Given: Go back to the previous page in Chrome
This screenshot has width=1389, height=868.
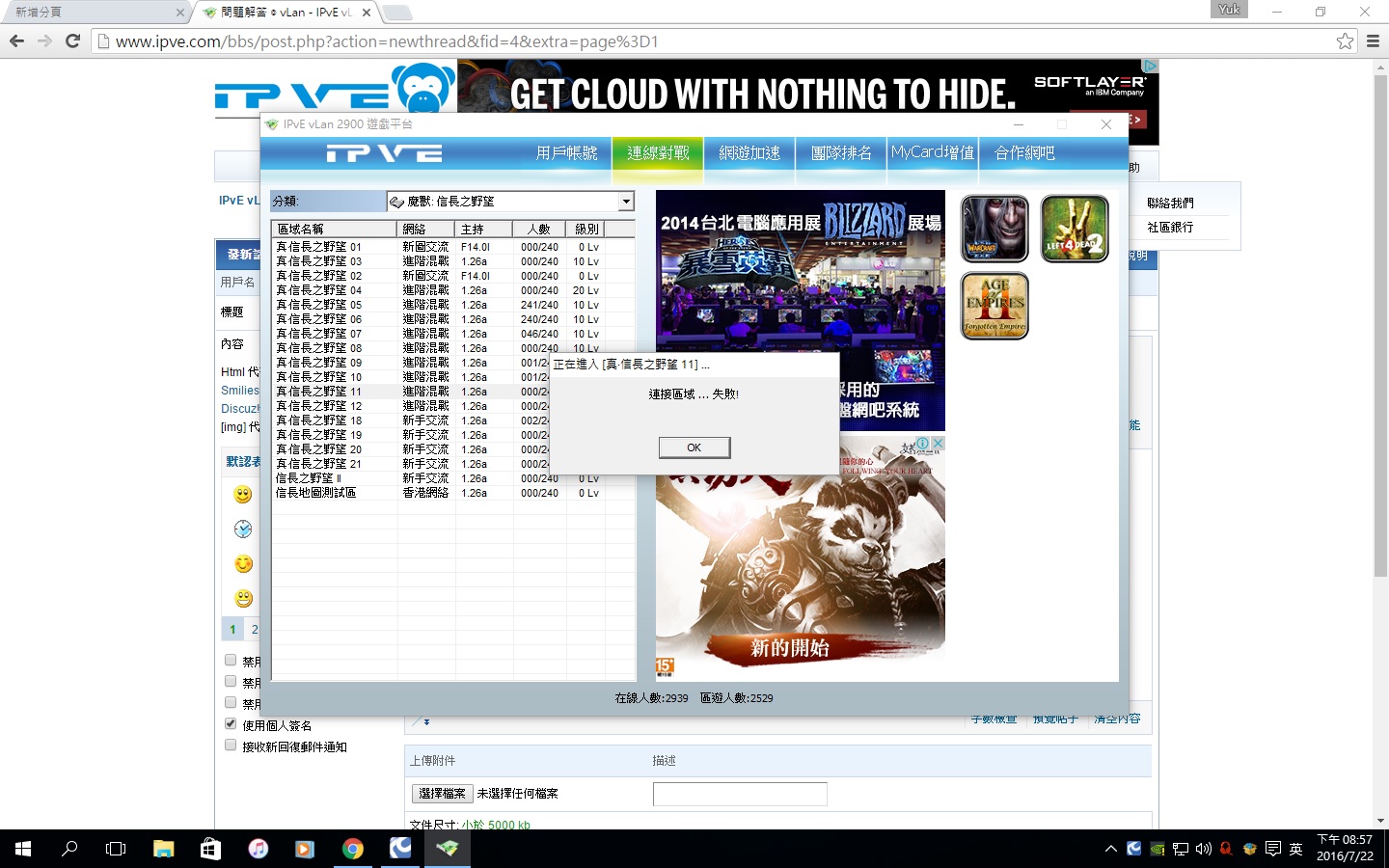Looking at the screenshot, I should pyautogui.click(x=16, y=41).
